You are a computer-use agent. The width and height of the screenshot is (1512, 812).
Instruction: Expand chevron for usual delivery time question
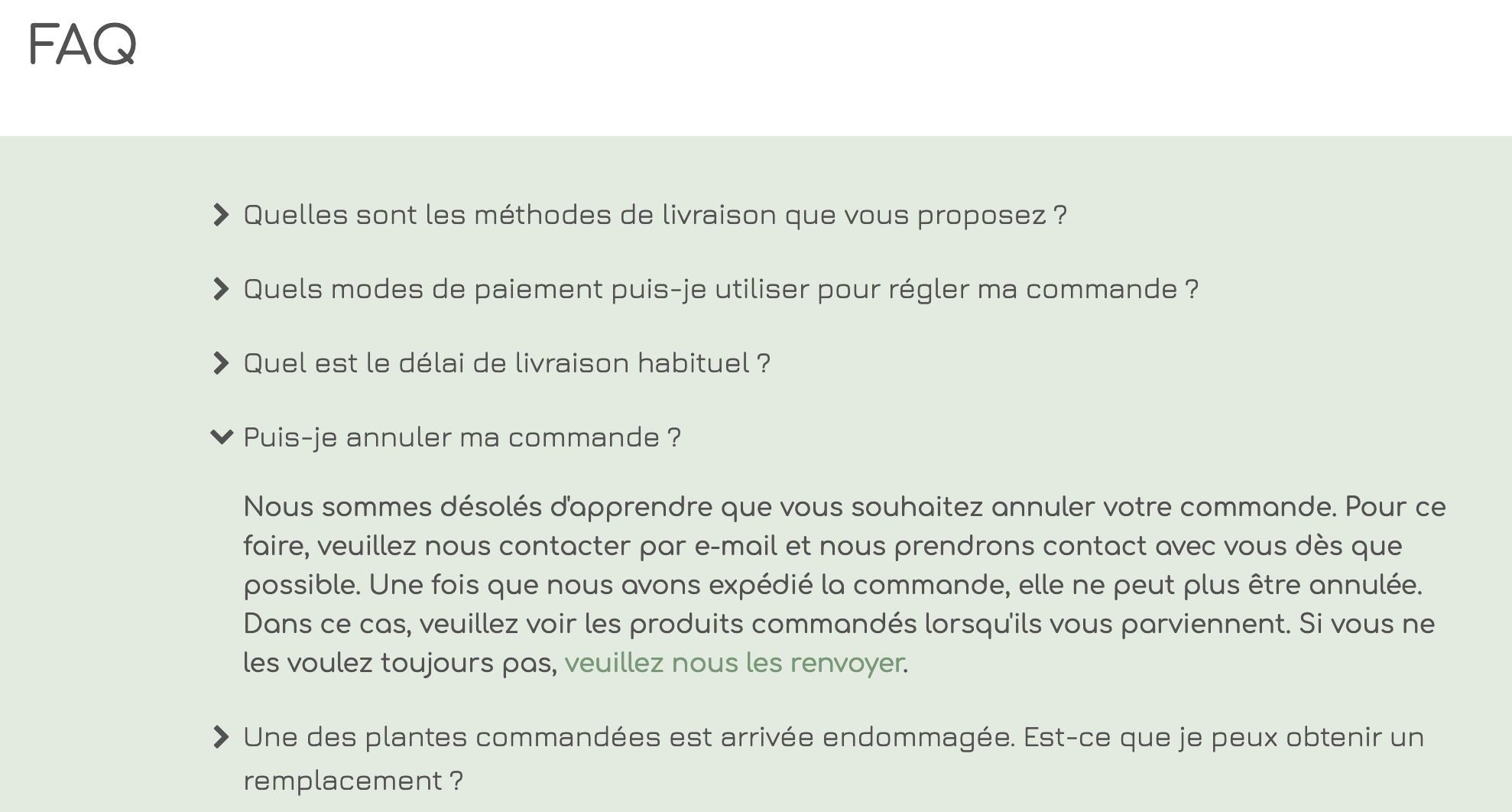(220, 364)
